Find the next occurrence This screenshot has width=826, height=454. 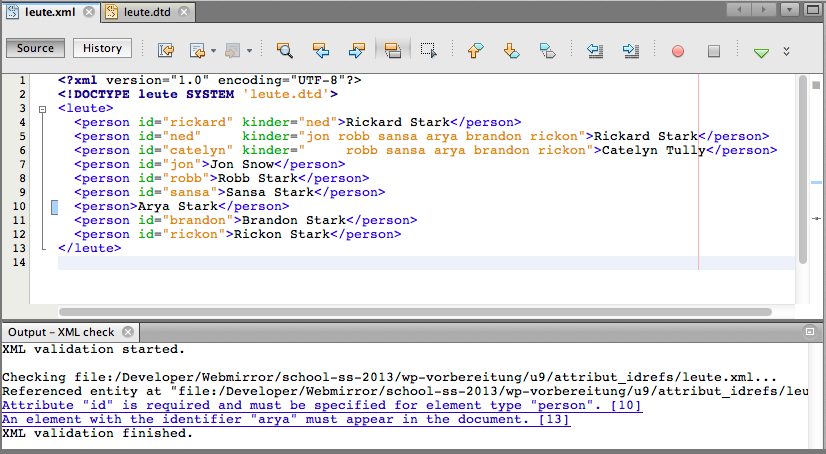357,51
